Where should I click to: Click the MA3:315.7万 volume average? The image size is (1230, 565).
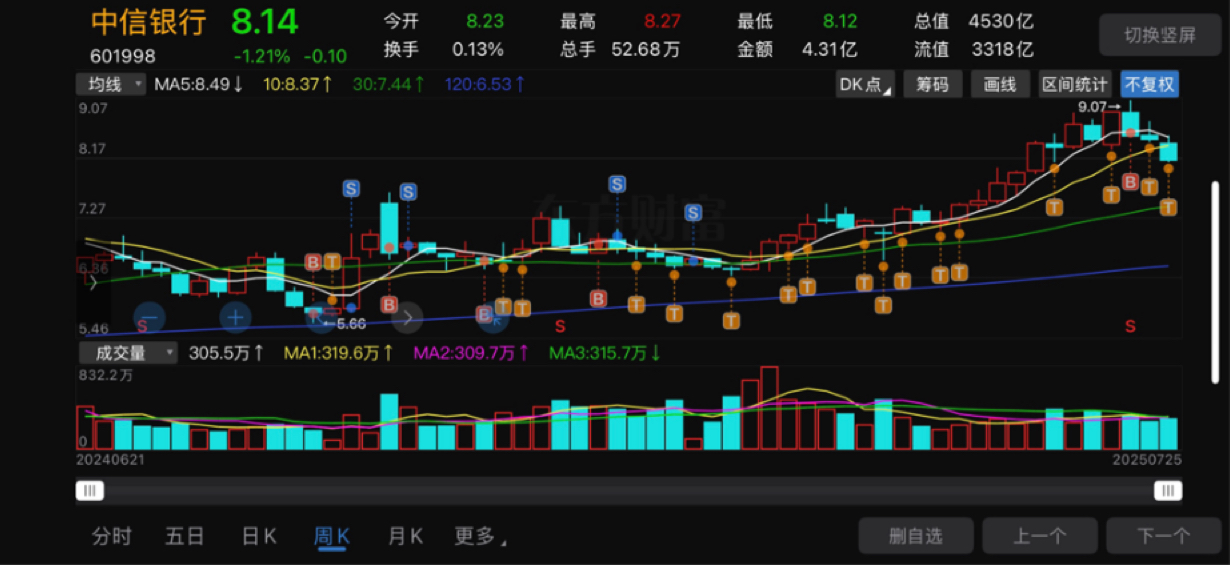(605, 352)
